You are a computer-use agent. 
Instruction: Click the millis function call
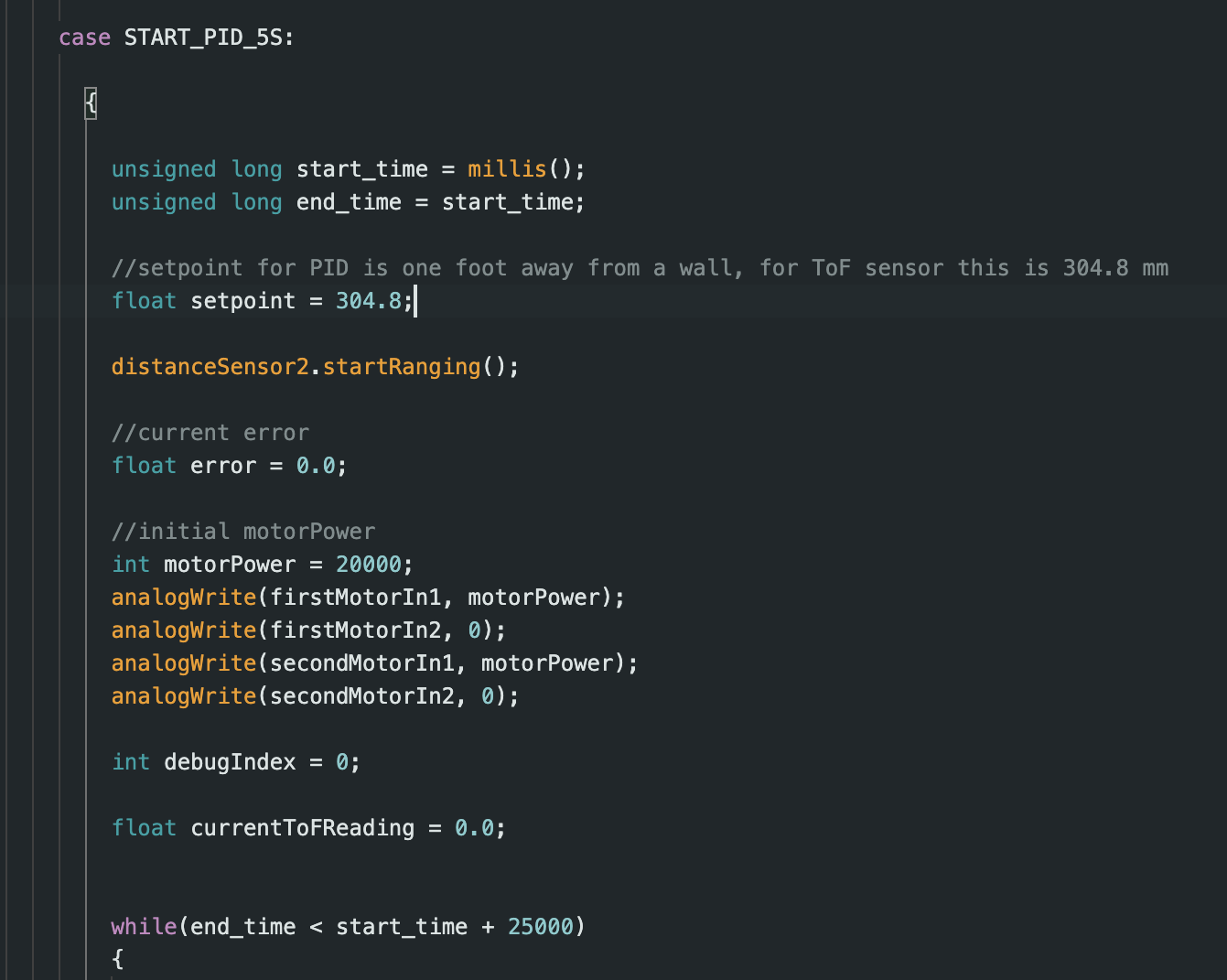pos(506,169)
